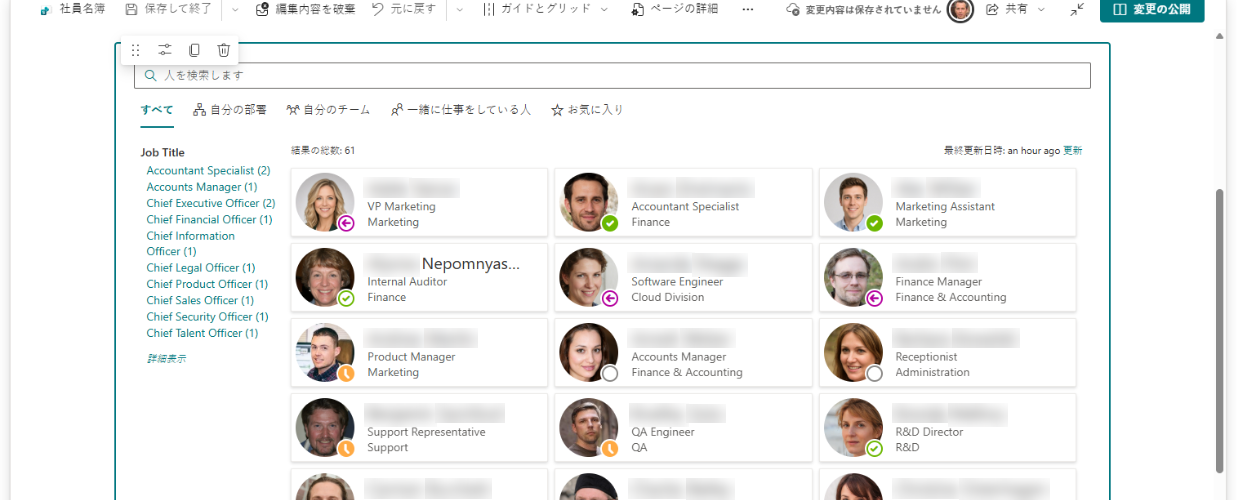Click offline badge on Accounts Manager card
The width and height of the screenshot is (1240, 500).
pos(610,373)
